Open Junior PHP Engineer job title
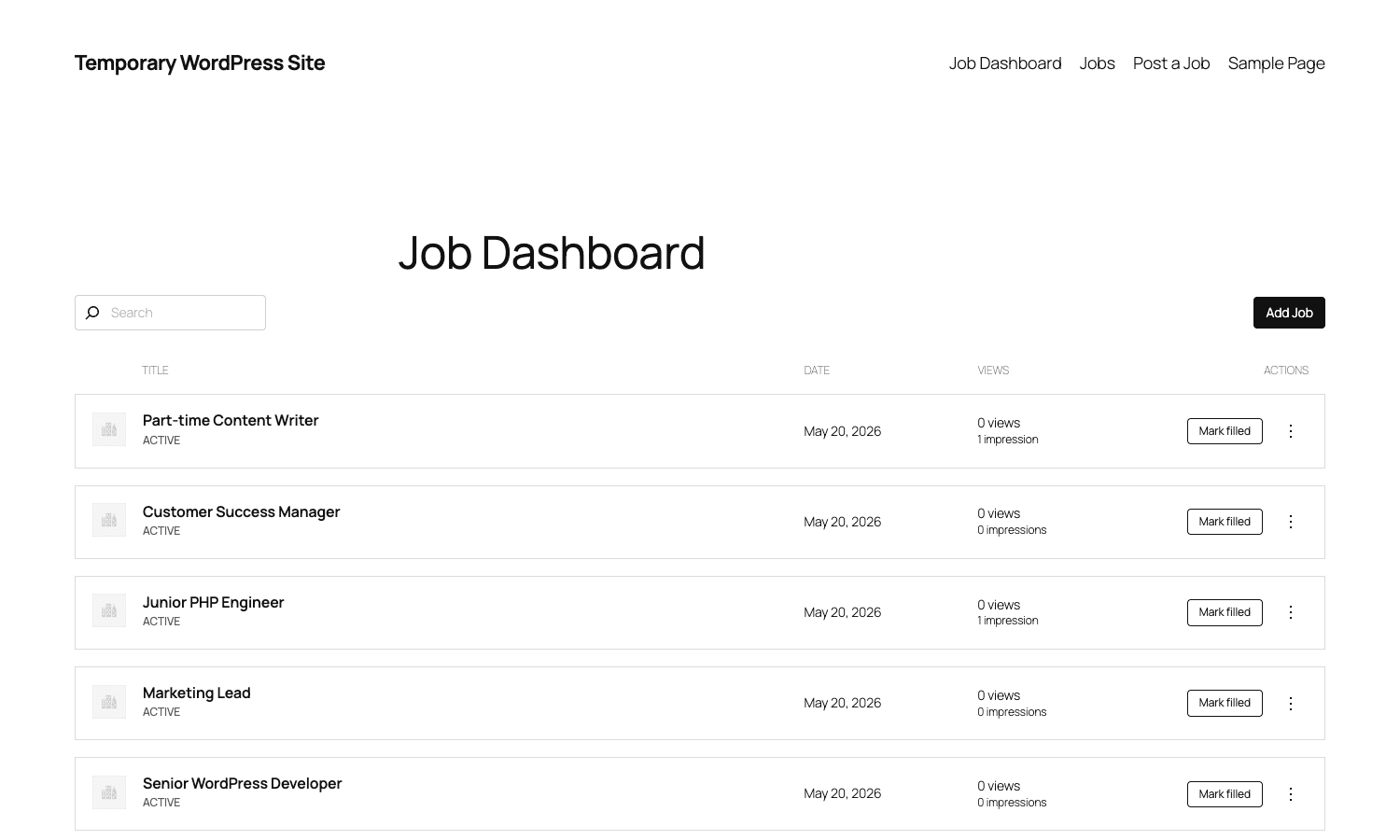Viewport: 1400px width, 840px height. (x=213, y=602)
